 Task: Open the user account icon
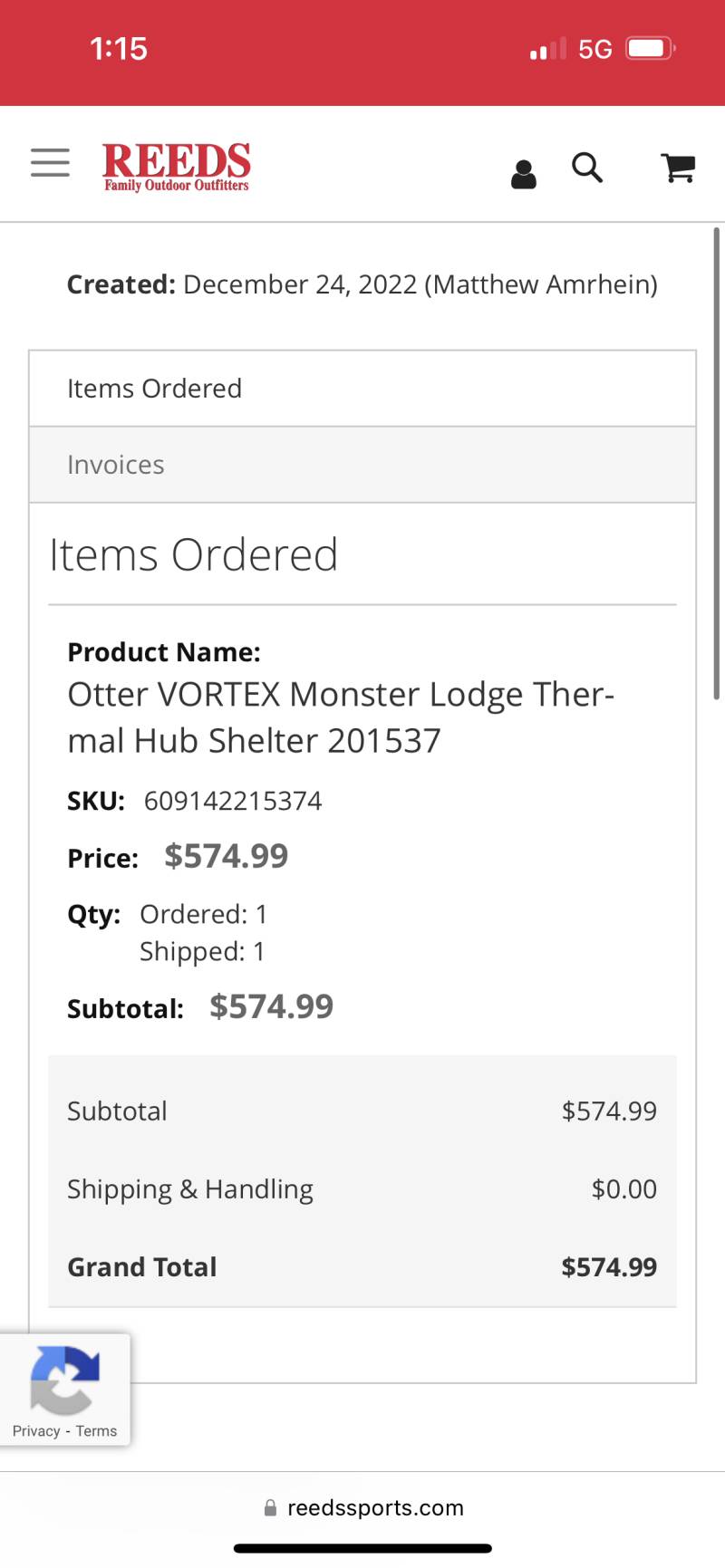pos(524,174)
